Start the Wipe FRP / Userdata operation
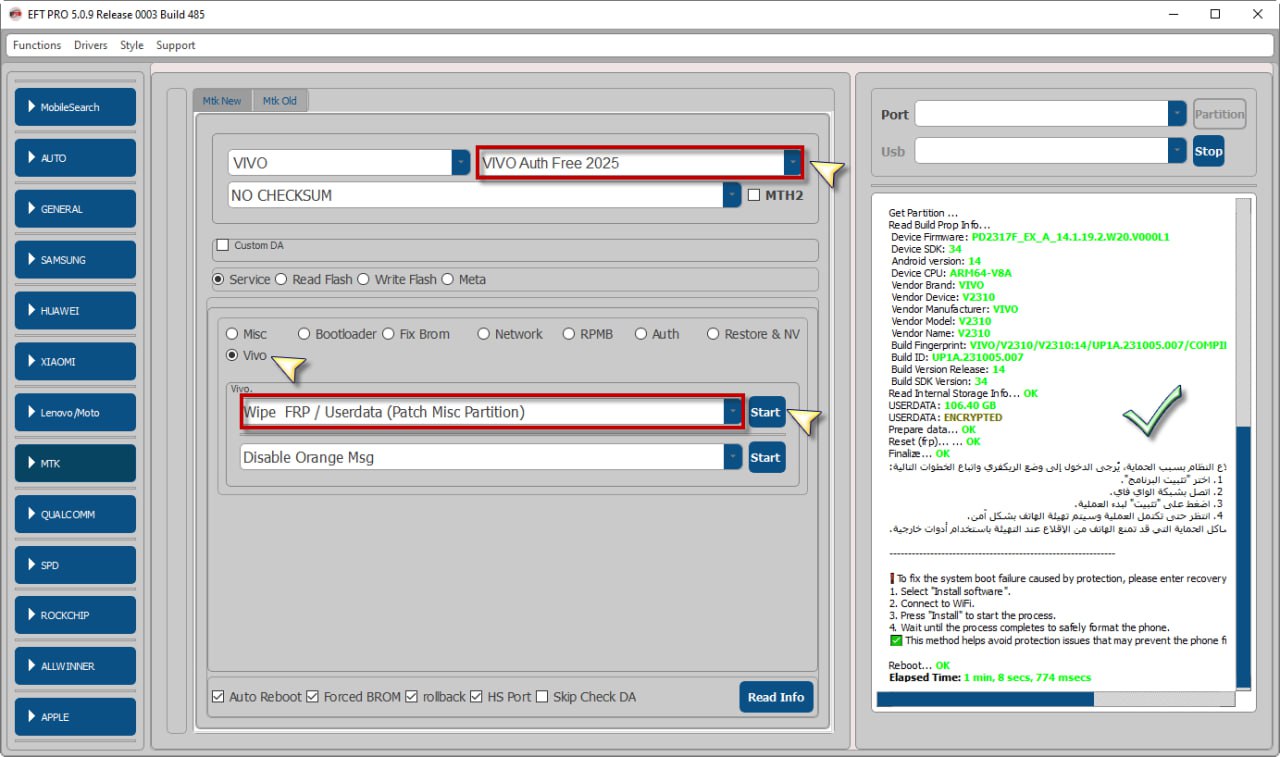 point(766,412)
